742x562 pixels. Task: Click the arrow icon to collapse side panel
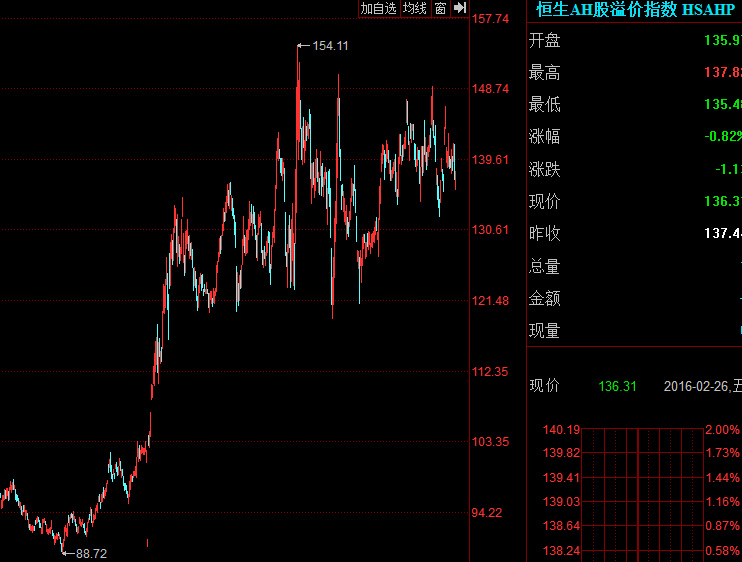[x=460, y=8]
